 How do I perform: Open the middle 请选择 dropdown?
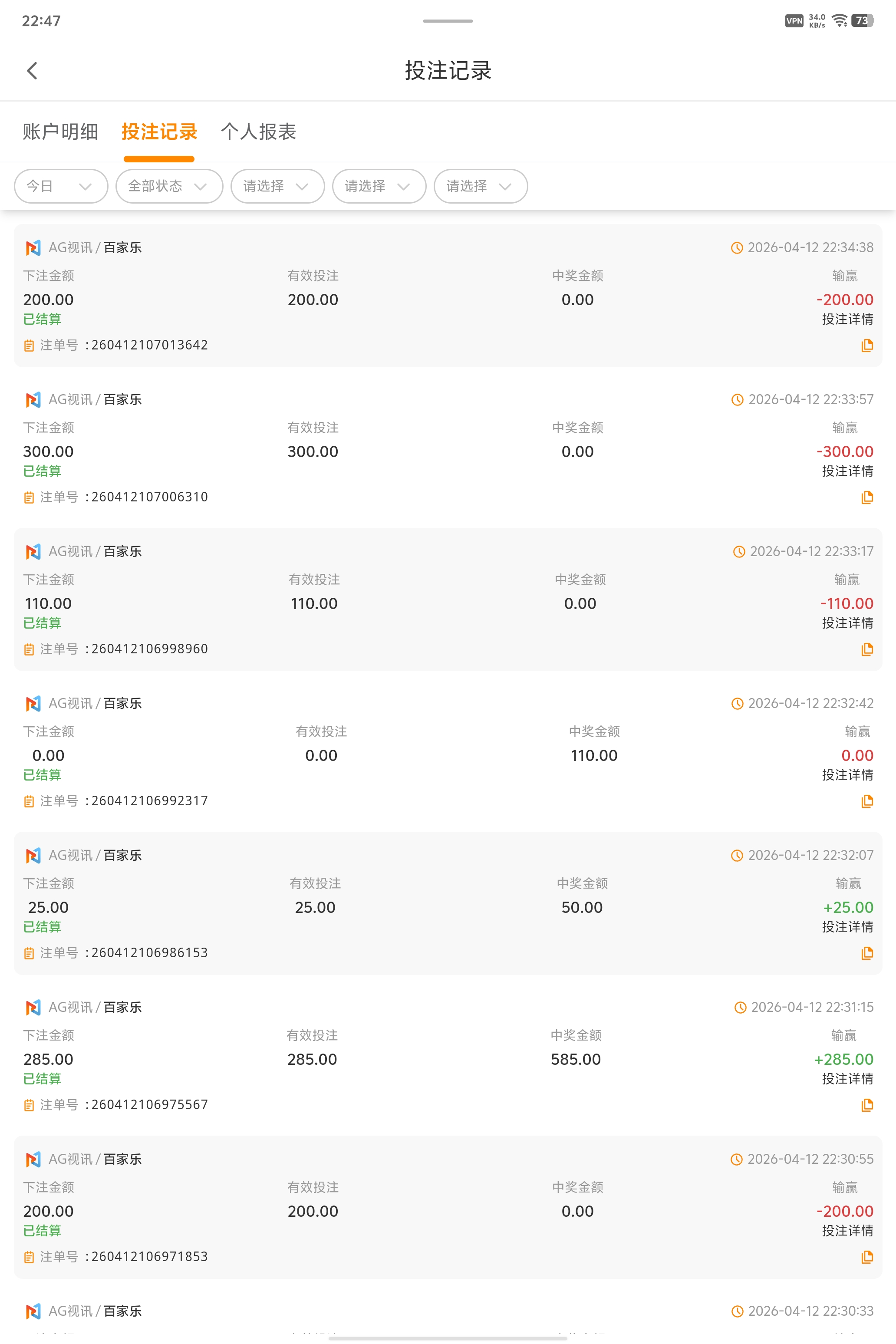click(x=379, y=186)
